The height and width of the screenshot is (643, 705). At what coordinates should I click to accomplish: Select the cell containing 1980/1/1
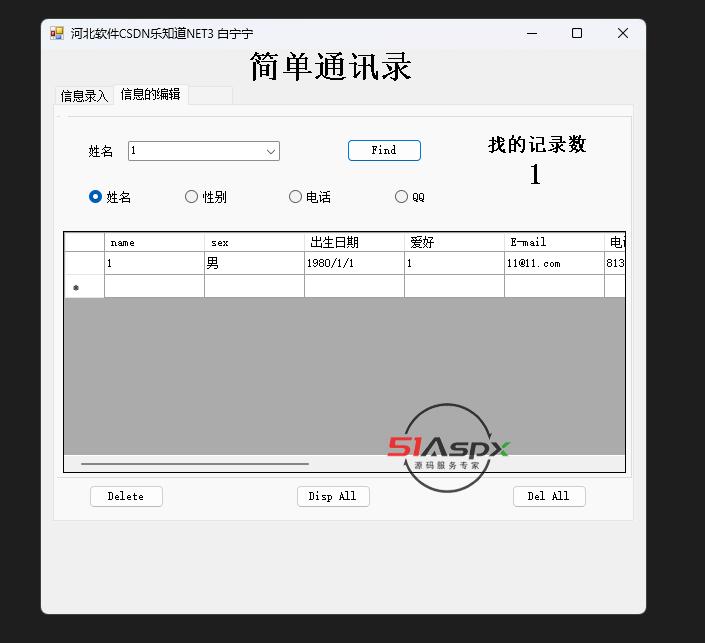(x=354, y=263)
